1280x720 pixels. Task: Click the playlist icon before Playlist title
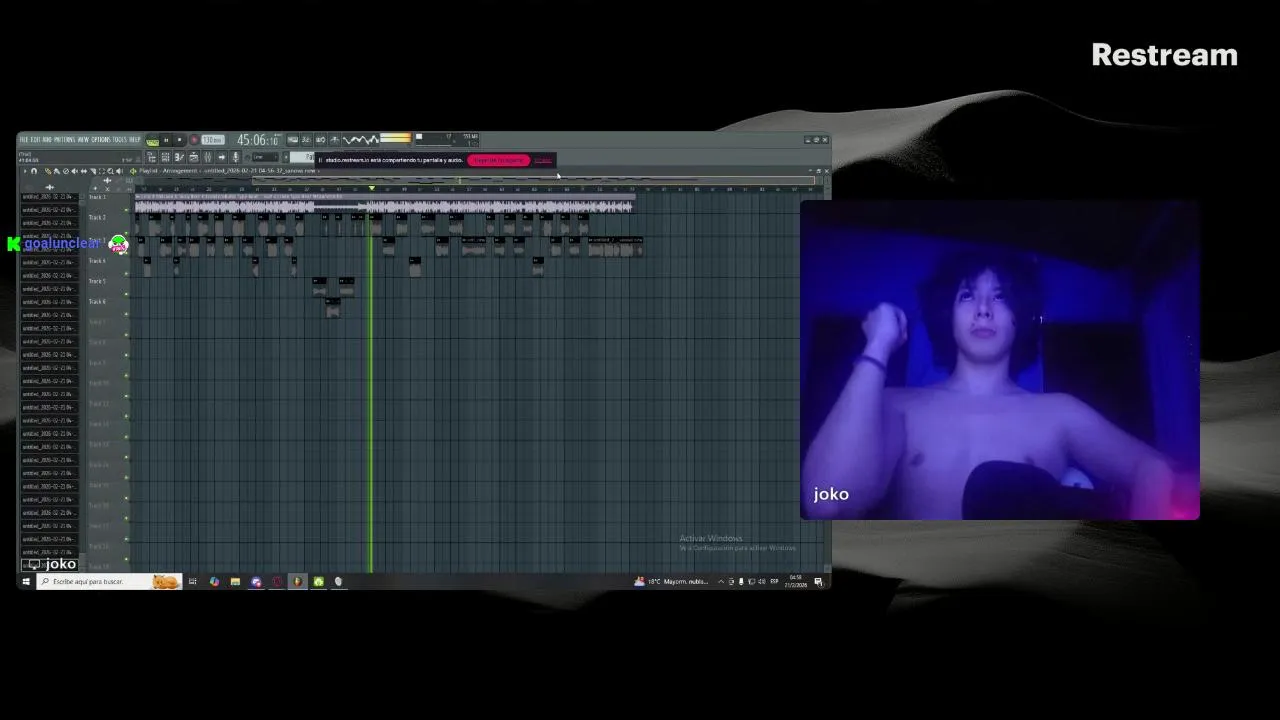coord(133,171)
